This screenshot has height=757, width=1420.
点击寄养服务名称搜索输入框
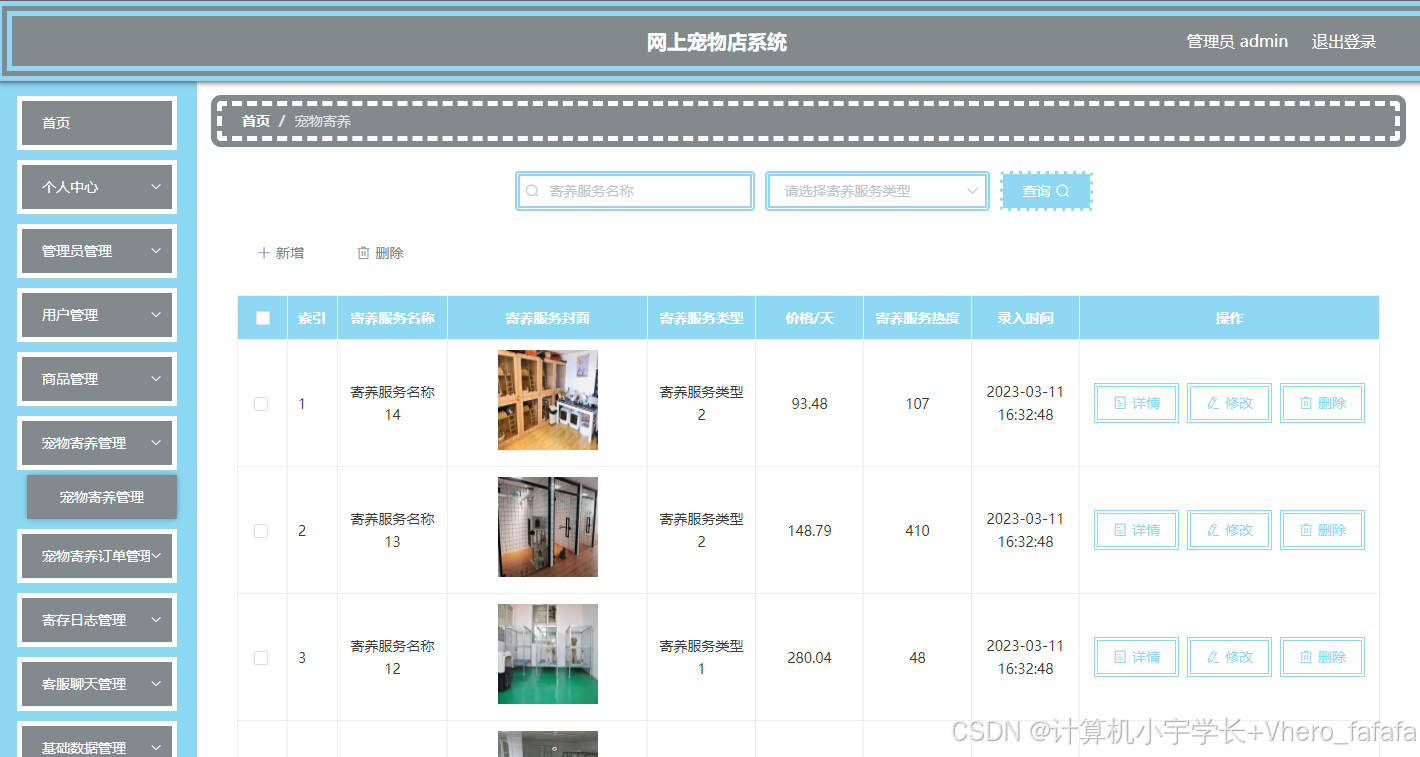click(x=634, y=189)
